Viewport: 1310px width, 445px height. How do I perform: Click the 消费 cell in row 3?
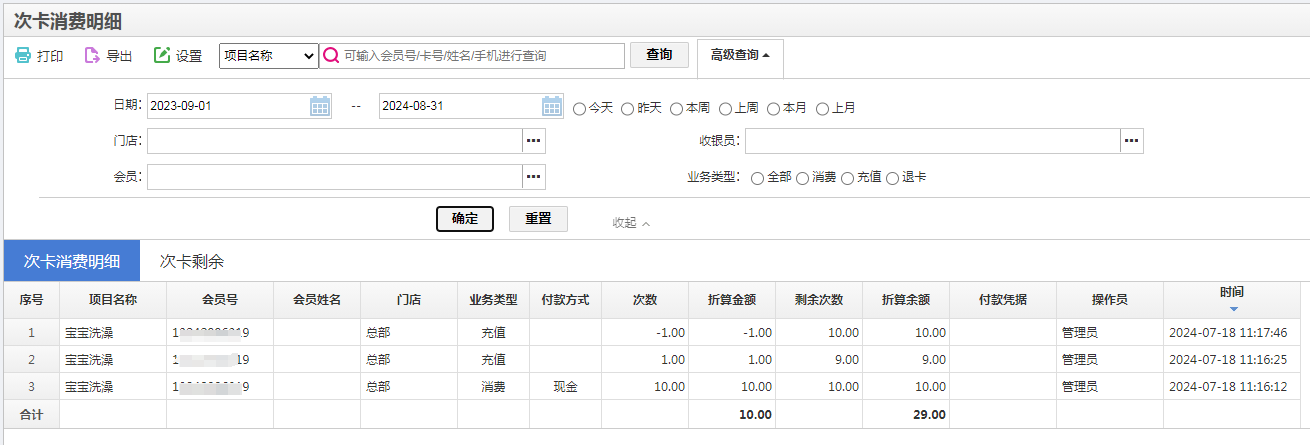494,387
